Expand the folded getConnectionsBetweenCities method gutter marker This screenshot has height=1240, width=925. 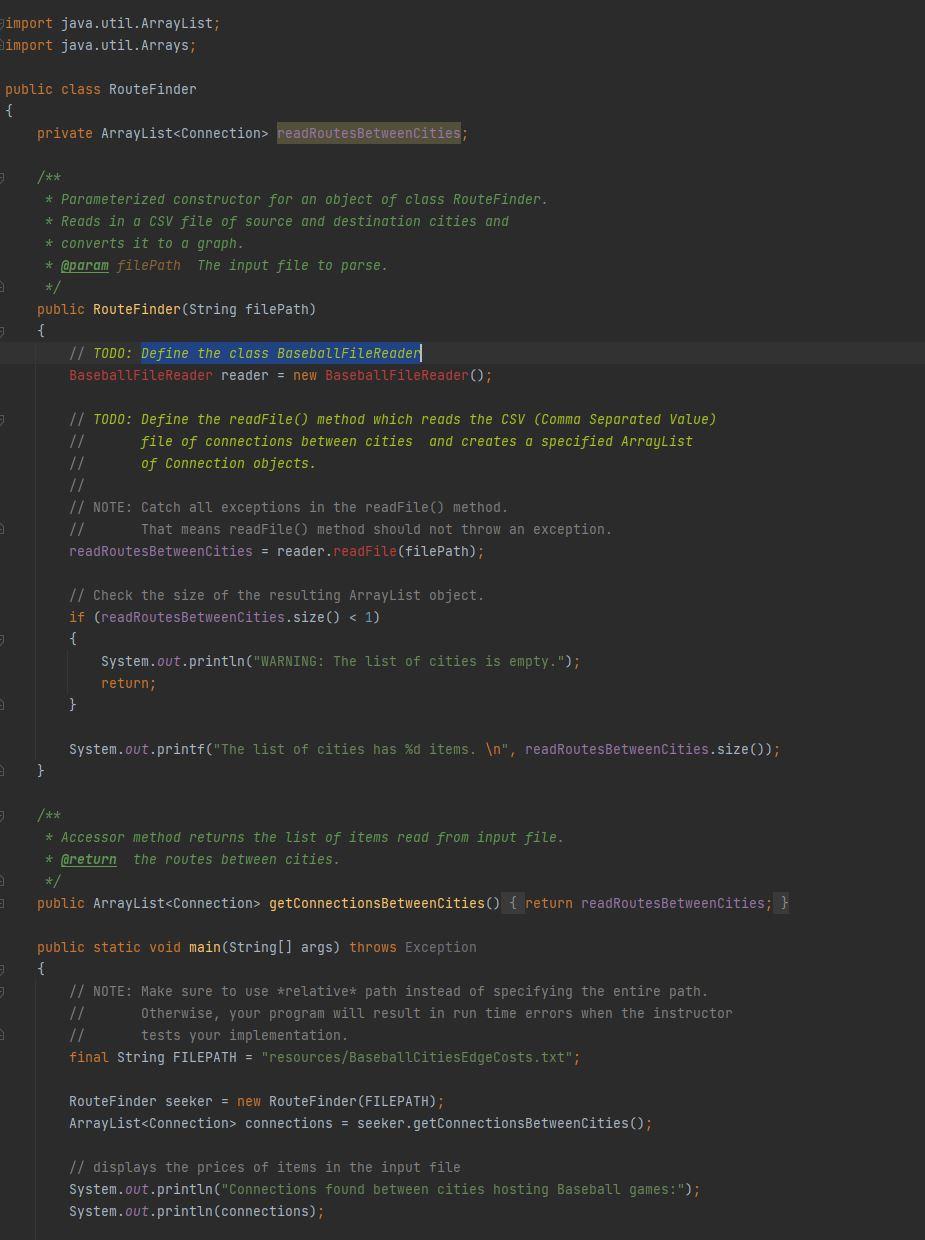point(2,903)
